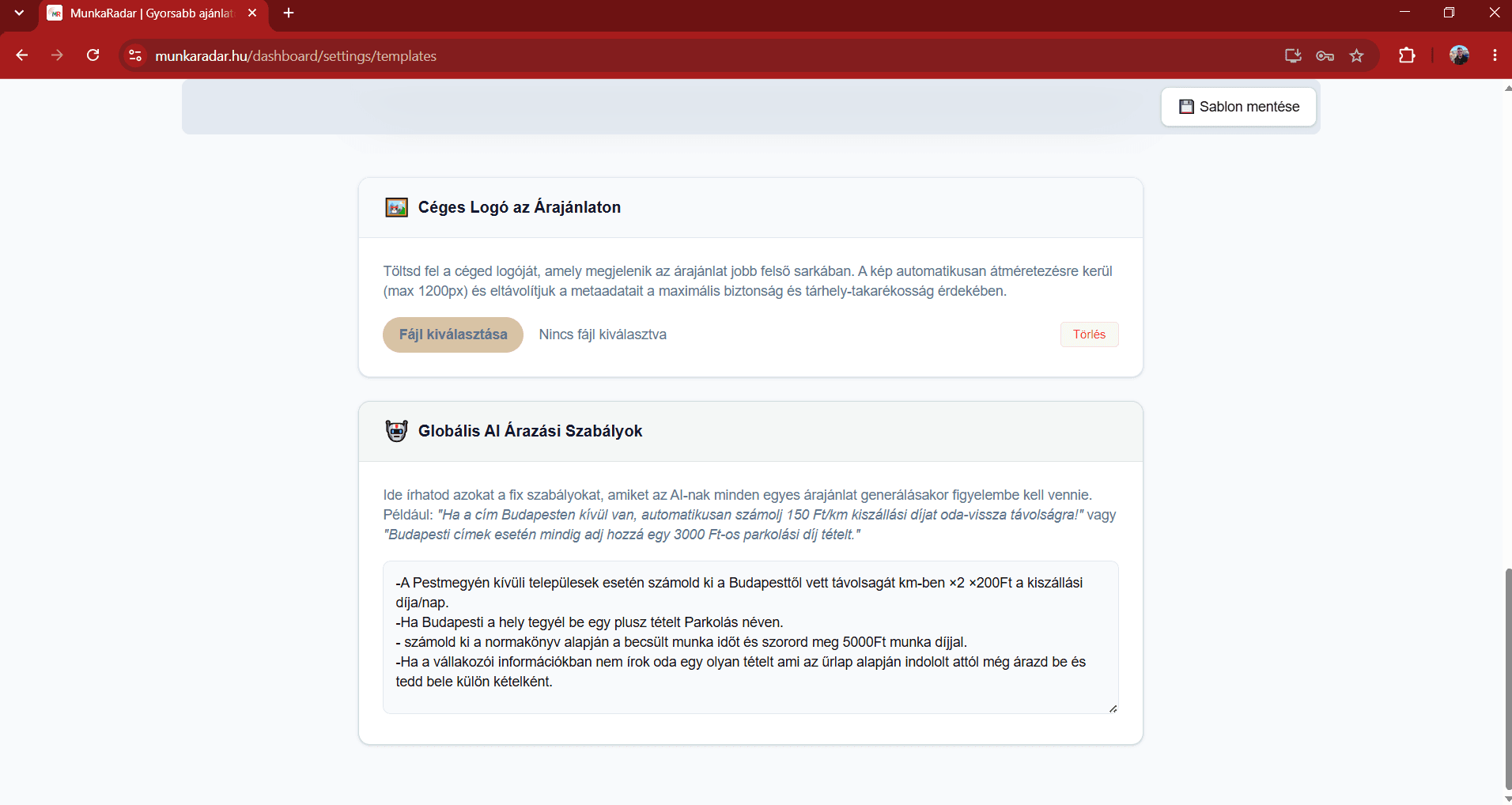Open a new browser tab
The width and height of the screenshot is (1512, 805).
pos(289,13)
